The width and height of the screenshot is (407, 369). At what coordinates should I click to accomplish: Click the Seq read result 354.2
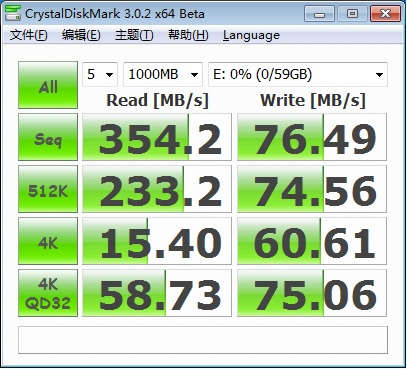[157, 137]
